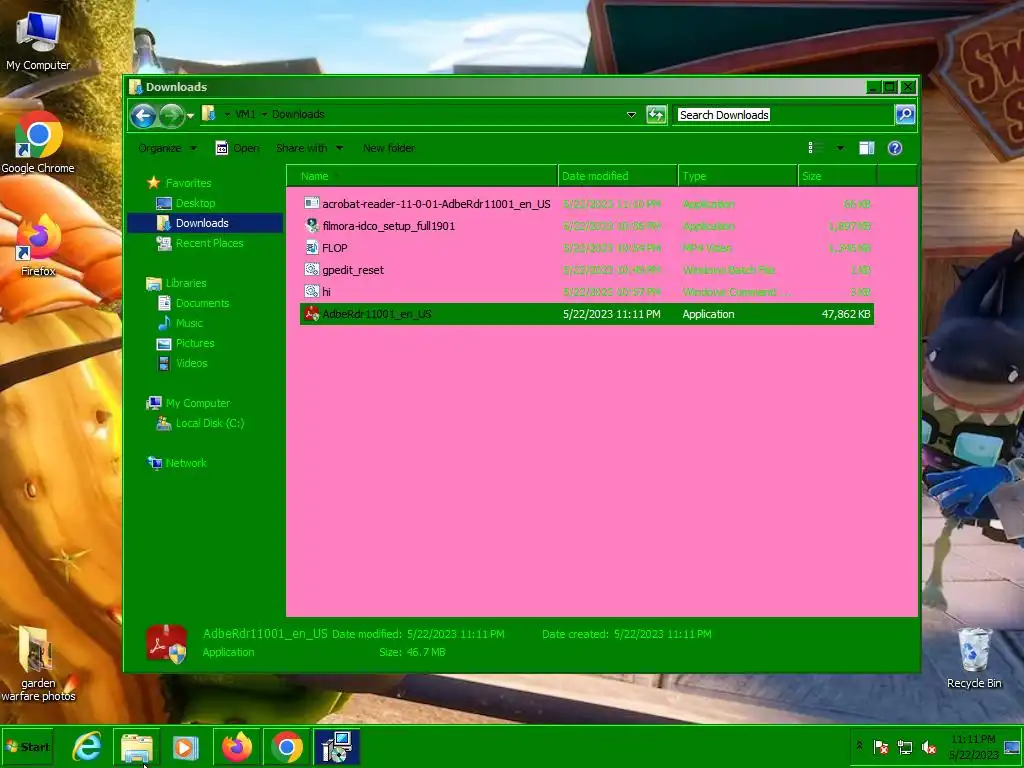
Task: Click the search magnifier button
Action: [x=904, y=115]
